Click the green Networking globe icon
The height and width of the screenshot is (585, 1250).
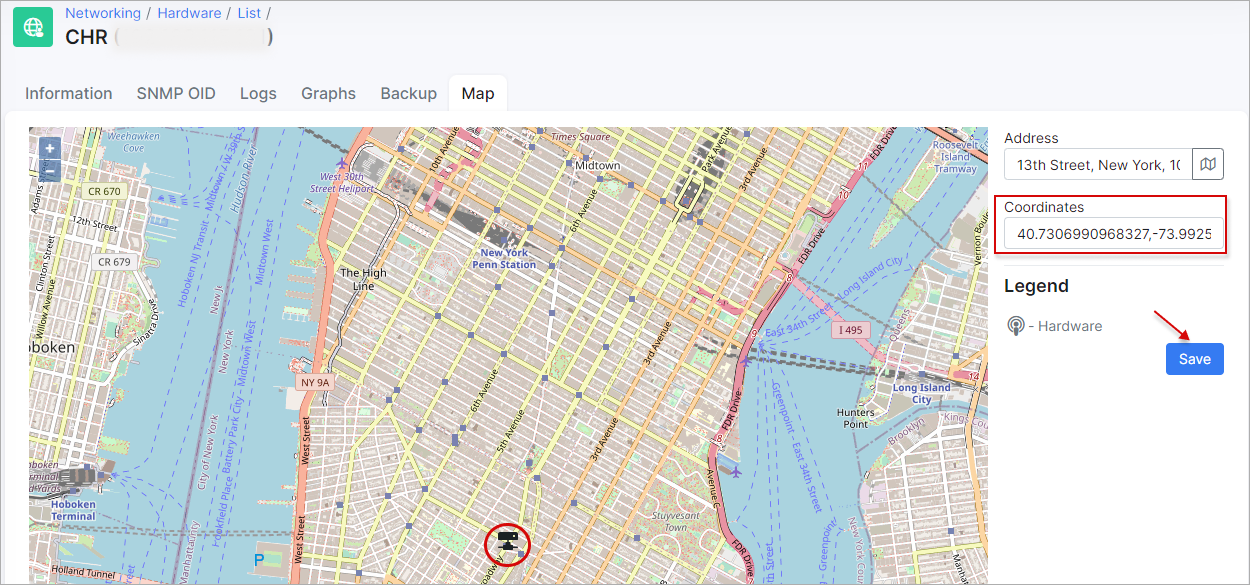coord(33,27)
